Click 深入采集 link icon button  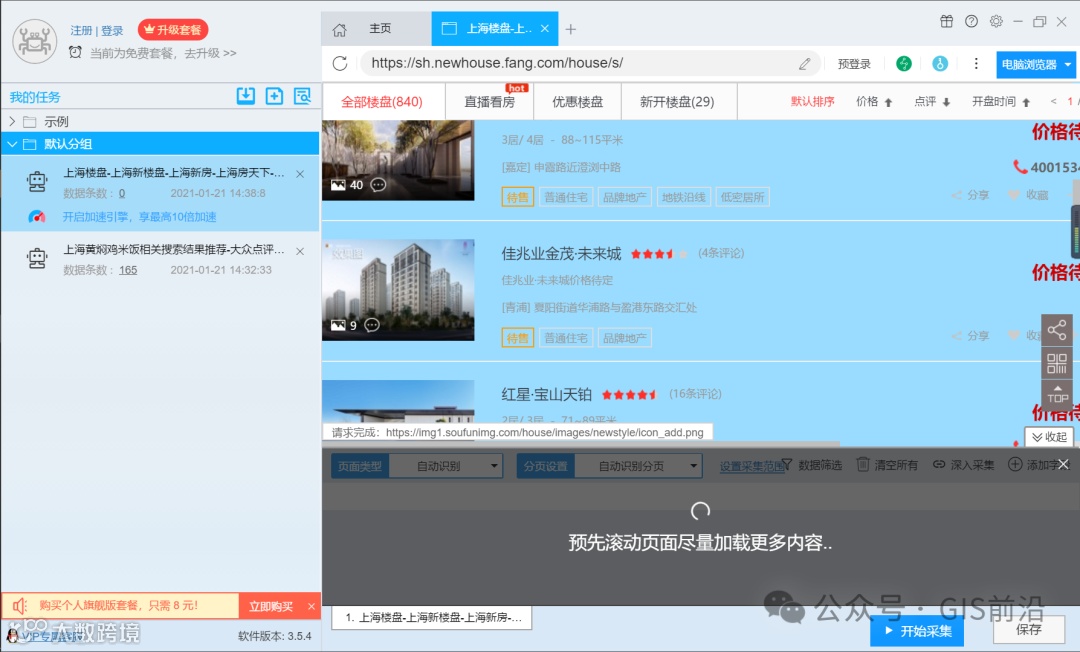[964, 465]
